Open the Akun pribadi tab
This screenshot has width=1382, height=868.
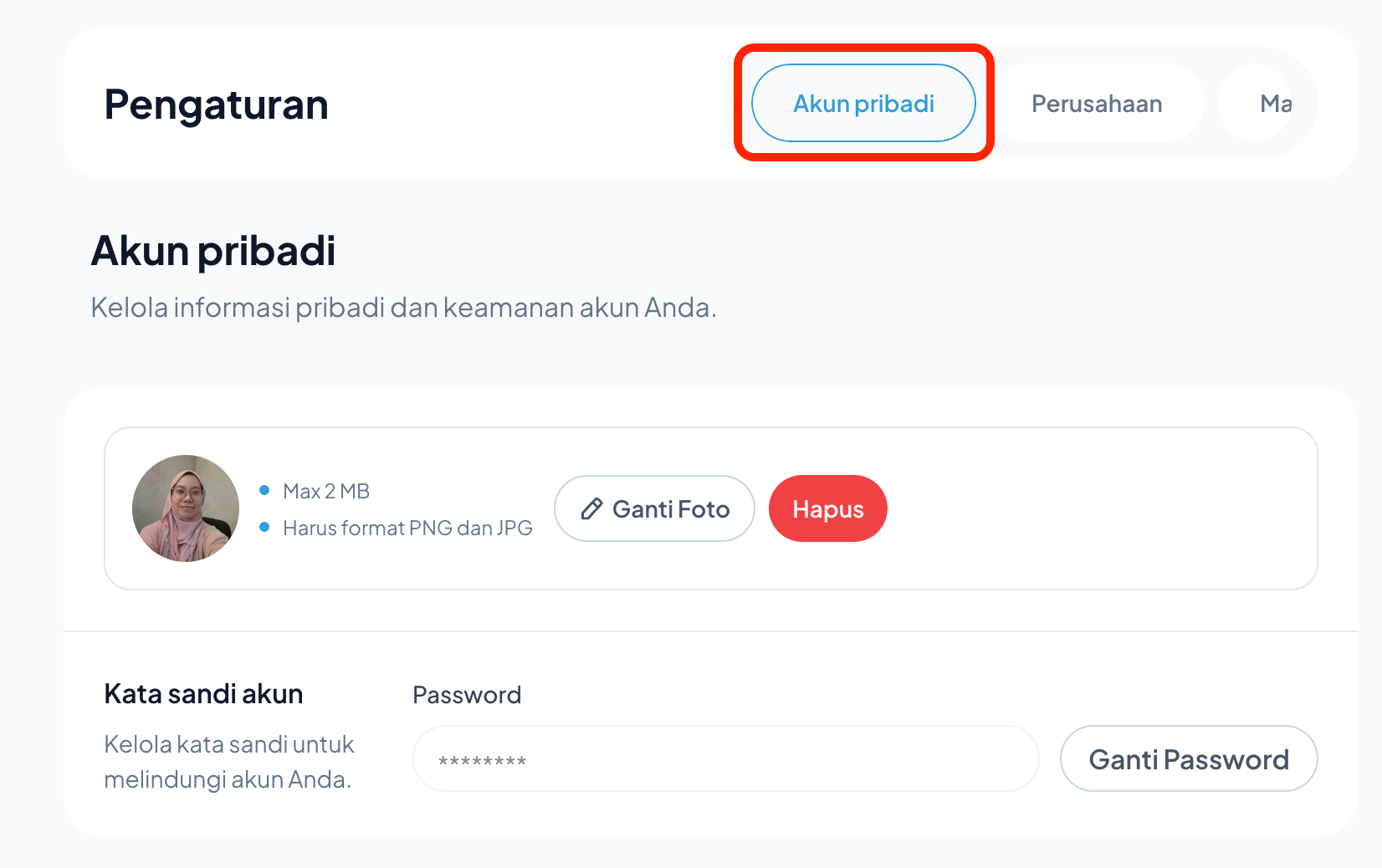pyautogui.click(x=863, y=104)
